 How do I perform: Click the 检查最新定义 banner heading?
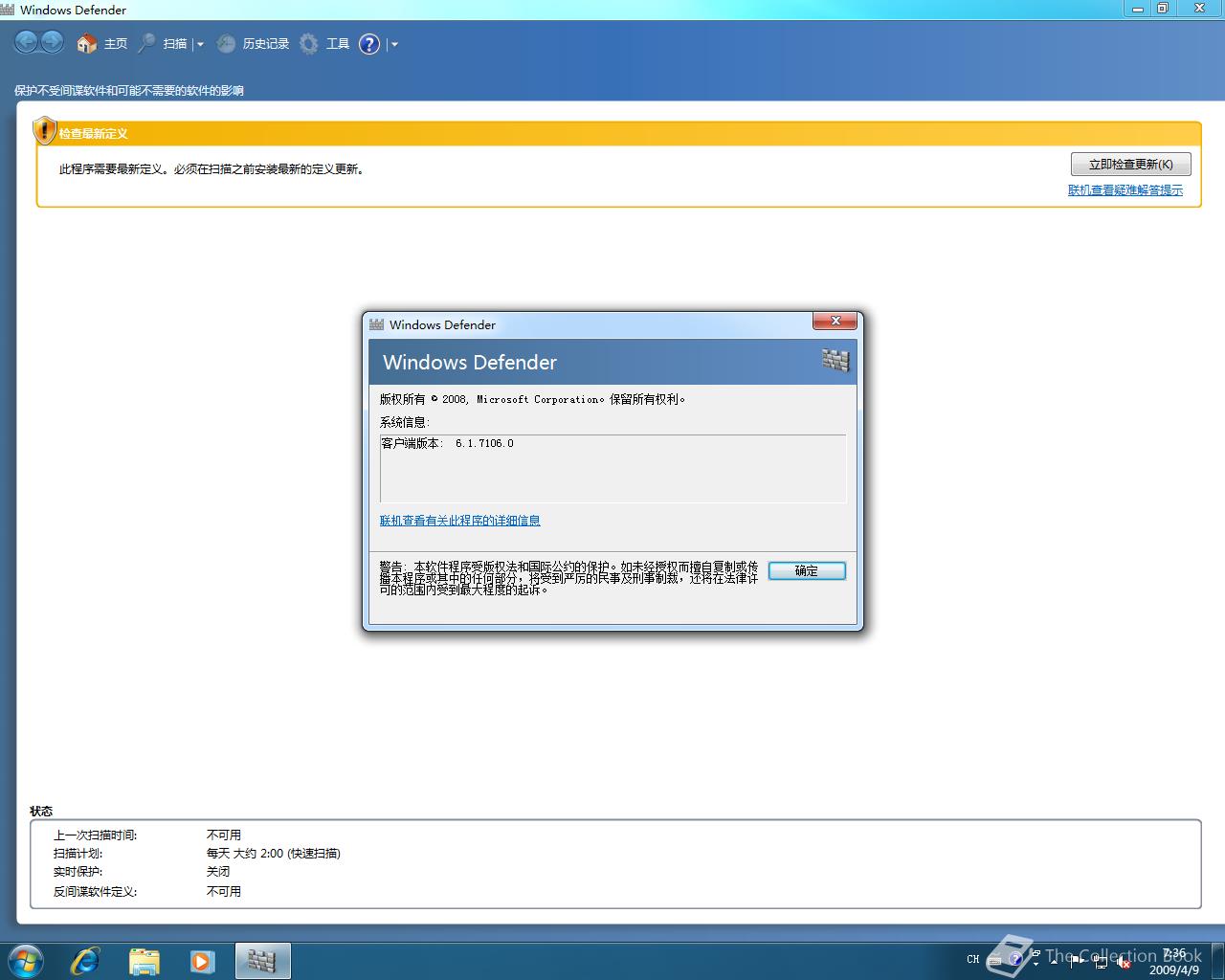93,134
